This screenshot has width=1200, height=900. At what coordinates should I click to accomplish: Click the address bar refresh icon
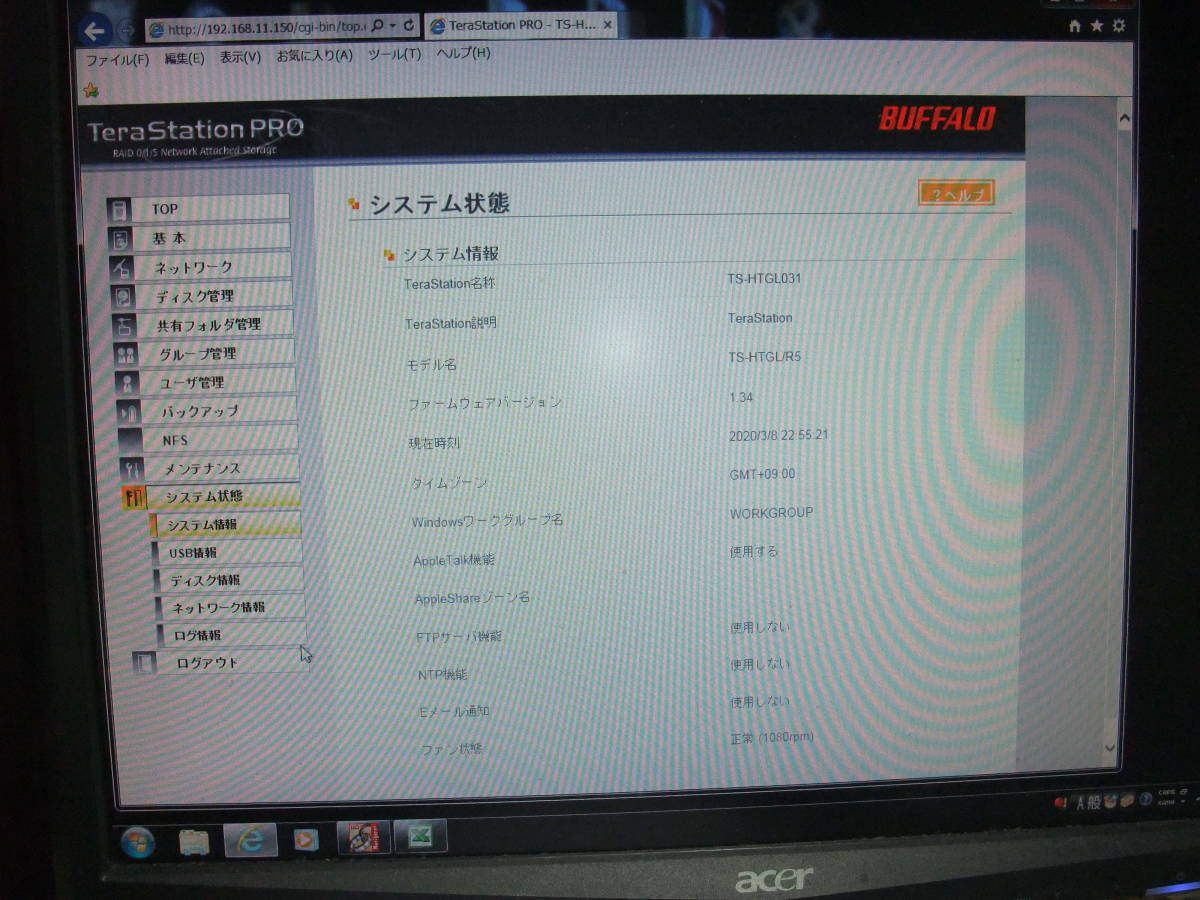coord(409,24)
